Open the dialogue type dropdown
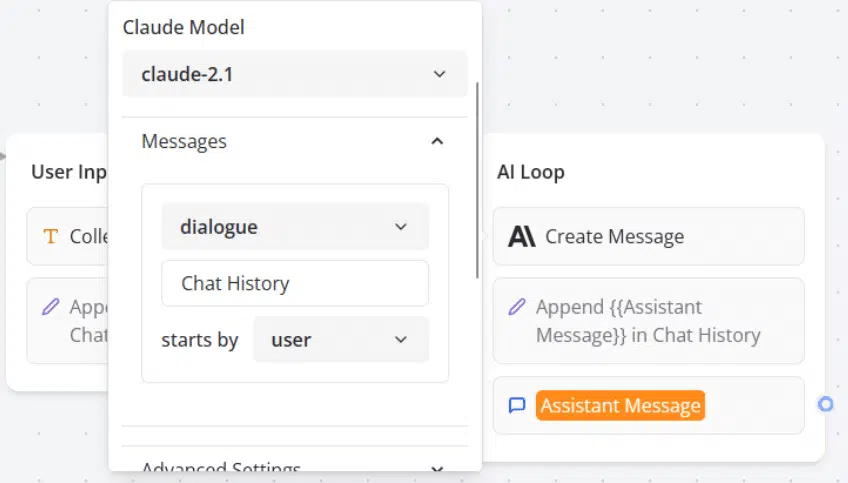848x483 pixels. pos(295,227)
